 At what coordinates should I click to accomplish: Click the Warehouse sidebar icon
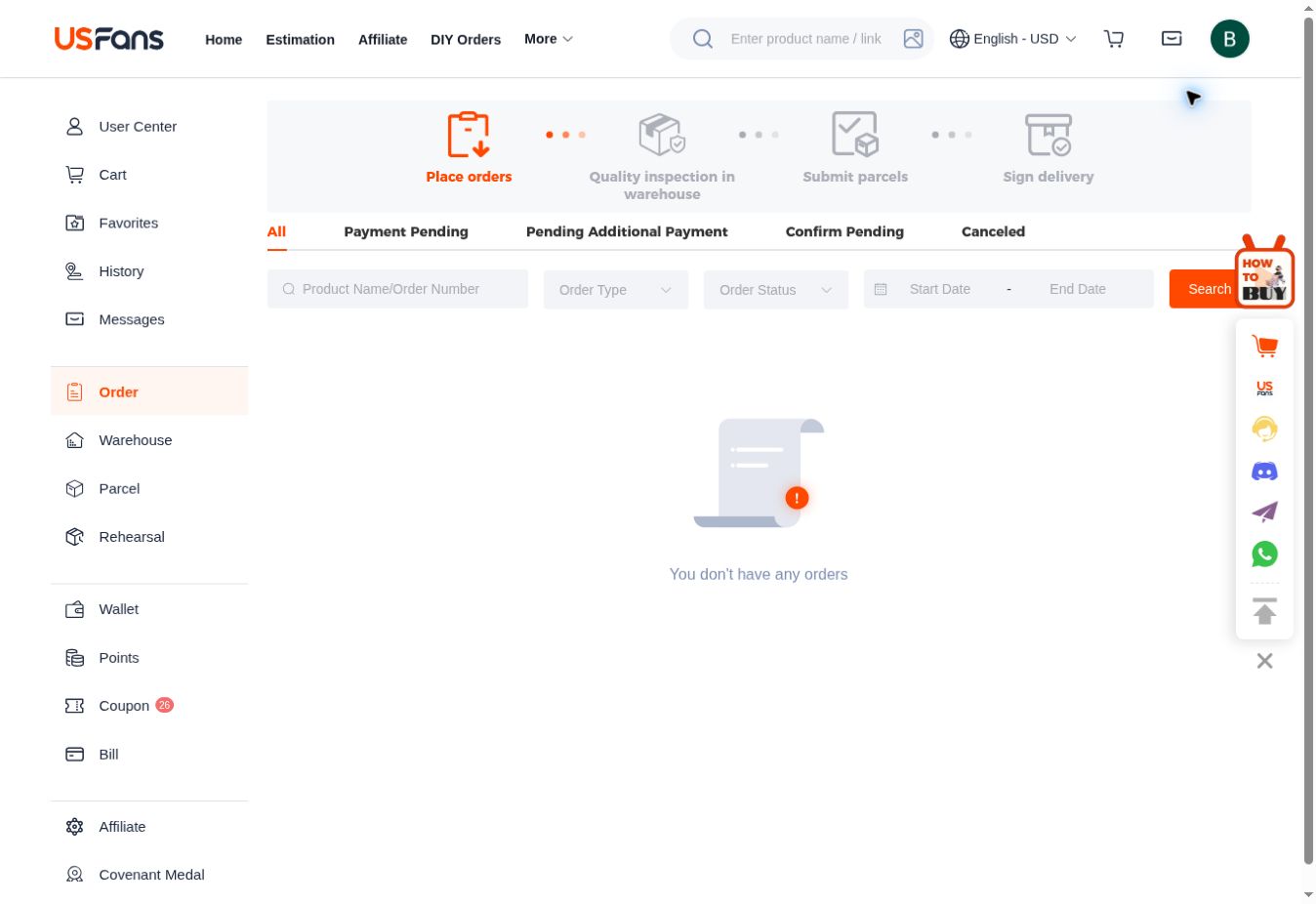click(x=74, y=440)
